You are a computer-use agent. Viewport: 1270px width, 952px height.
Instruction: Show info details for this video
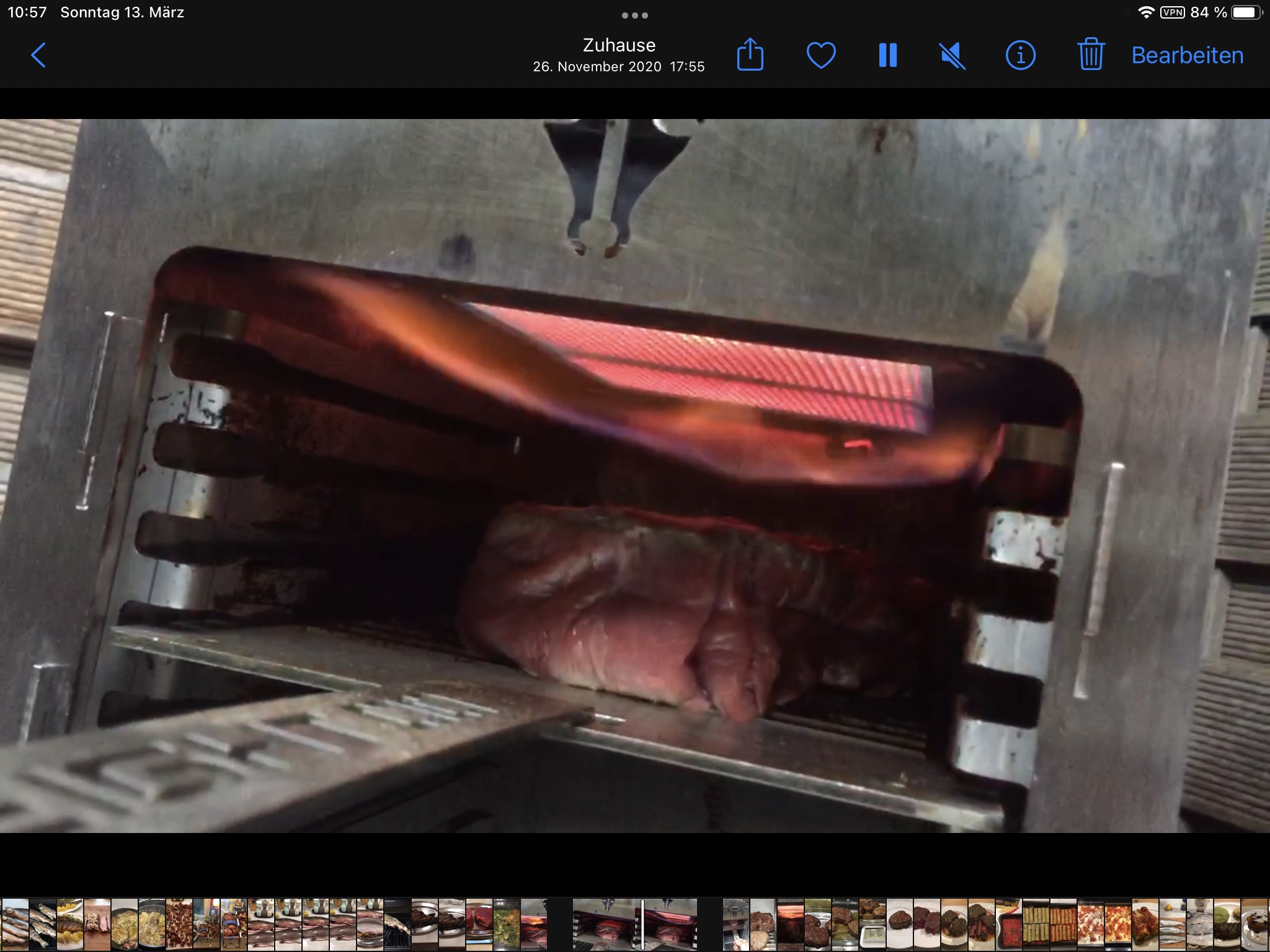[1020, 55]
